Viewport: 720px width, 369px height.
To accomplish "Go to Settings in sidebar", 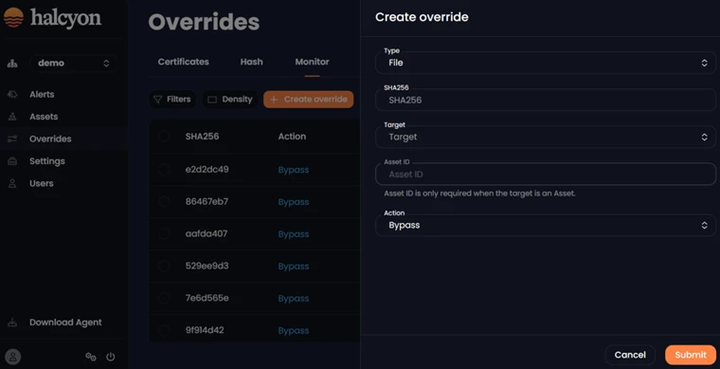I will (47, 161).
